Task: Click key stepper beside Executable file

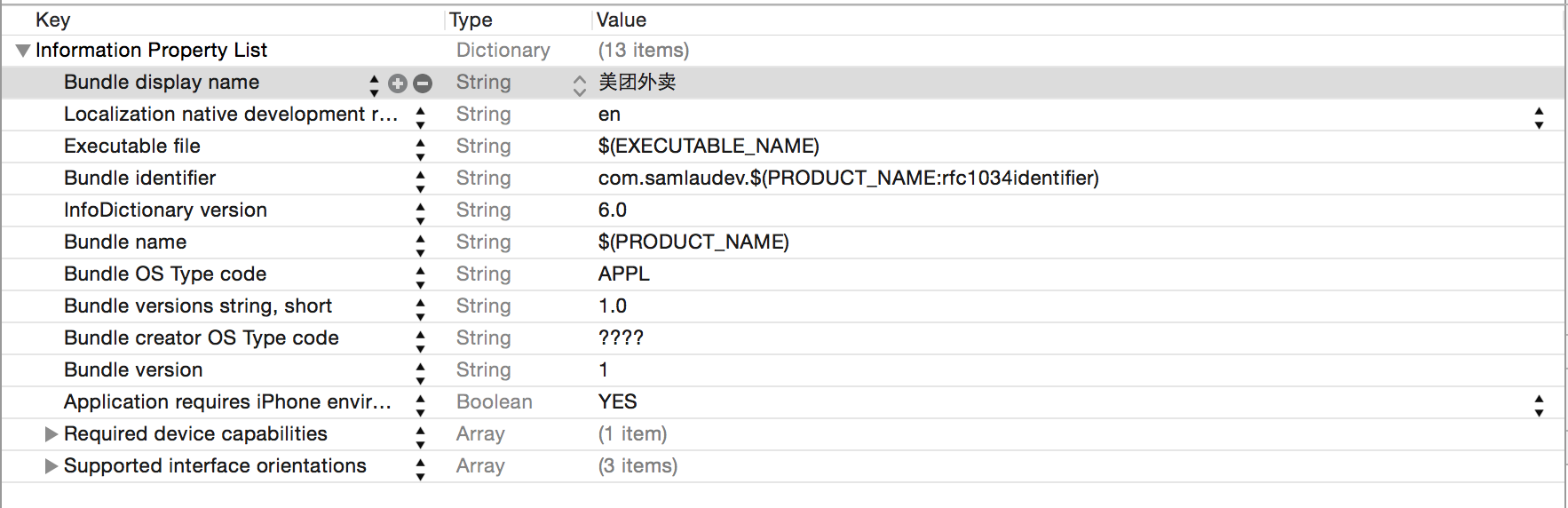Action: 420,148
